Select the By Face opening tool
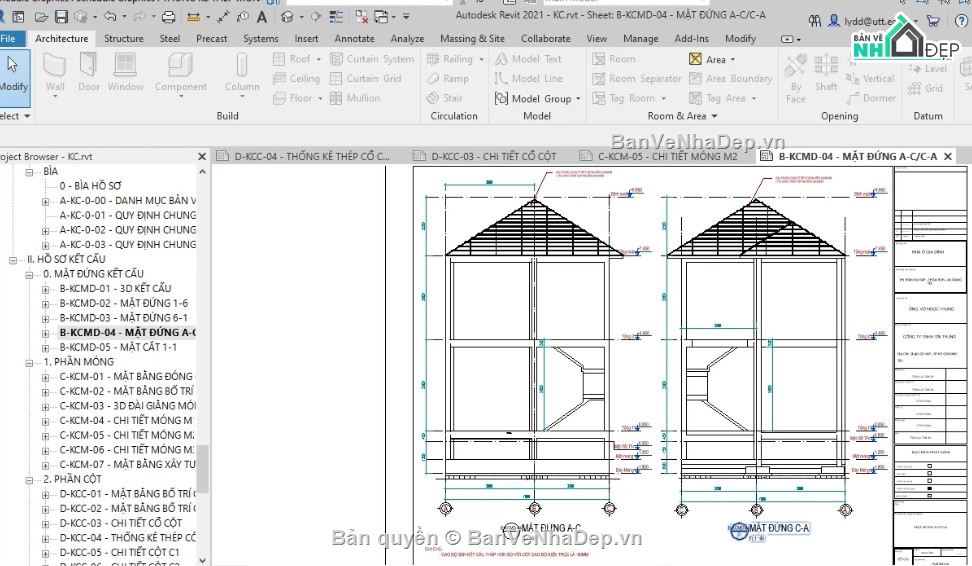The height and width of the screenshot is (566, 972). (795, 77)
